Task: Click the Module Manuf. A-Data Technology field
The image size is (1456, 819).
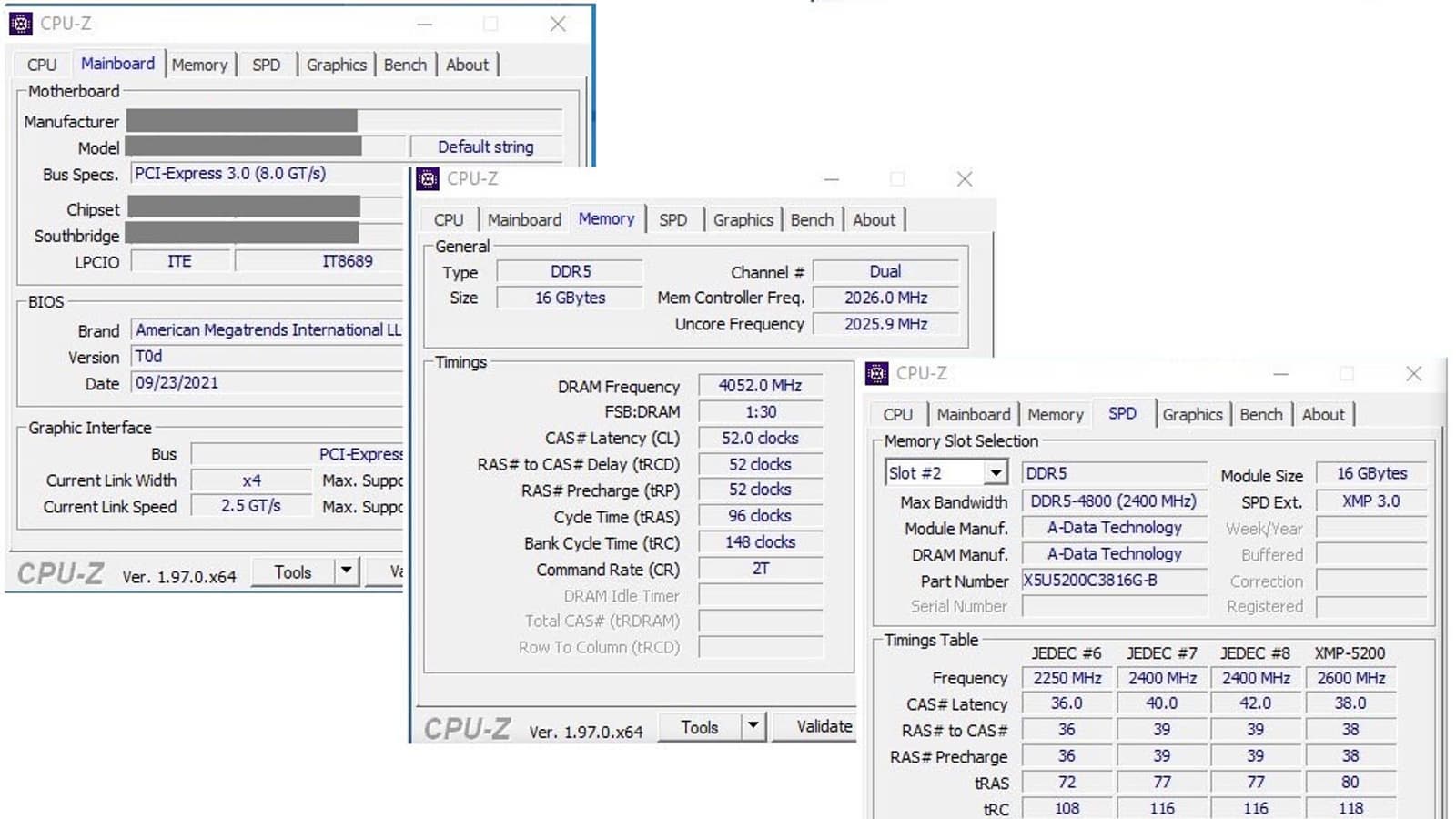Action: point(1115,528)
